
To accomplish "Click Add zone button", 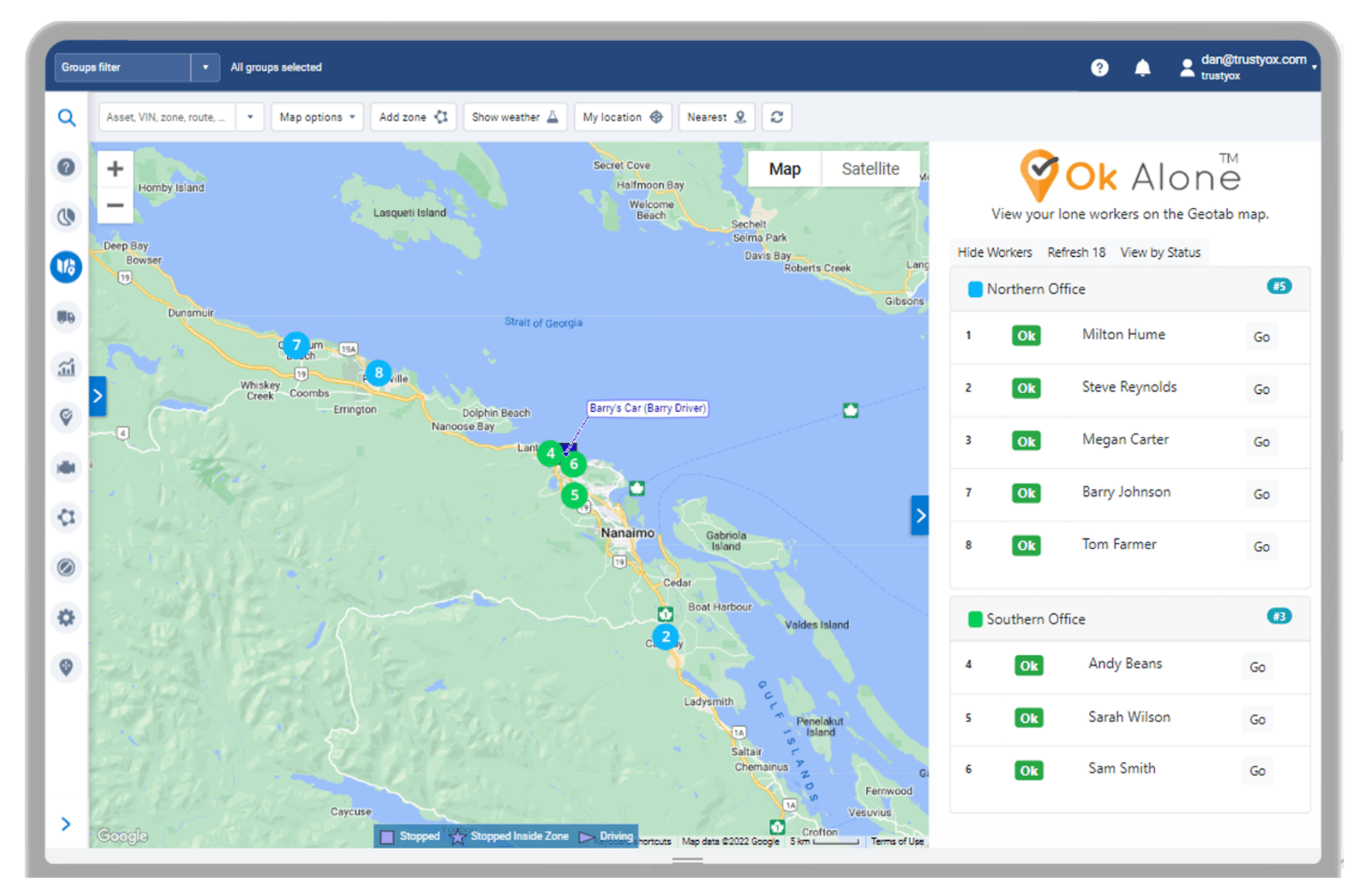I will point(413,117).
